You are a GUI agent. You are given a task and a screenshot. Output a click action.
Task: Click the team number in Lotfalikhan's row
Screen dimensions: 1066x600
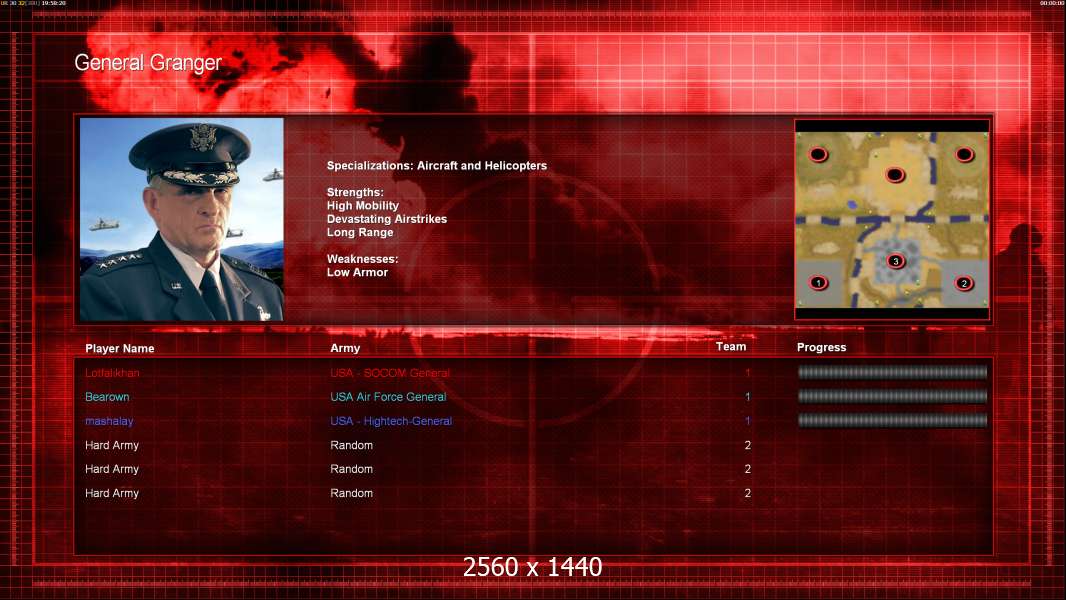(747, 373)
